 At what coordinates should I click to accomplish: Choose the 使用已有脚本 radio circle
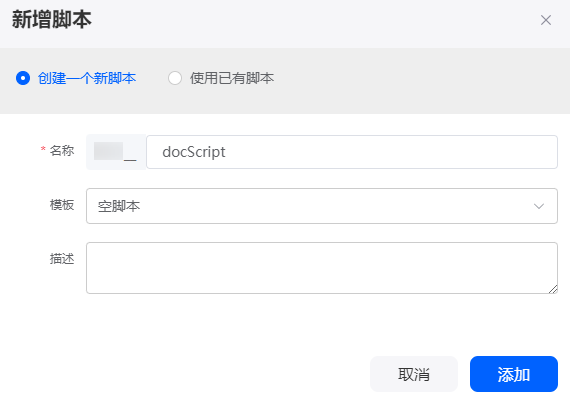(x=175, y=78)
